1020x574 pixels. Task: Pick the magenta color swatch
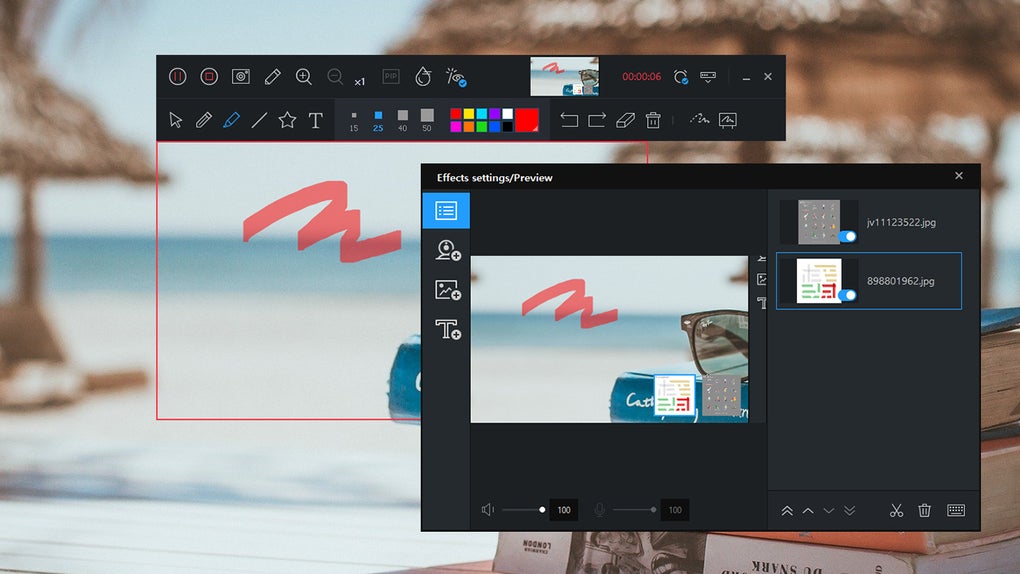(x=455, y=126)
